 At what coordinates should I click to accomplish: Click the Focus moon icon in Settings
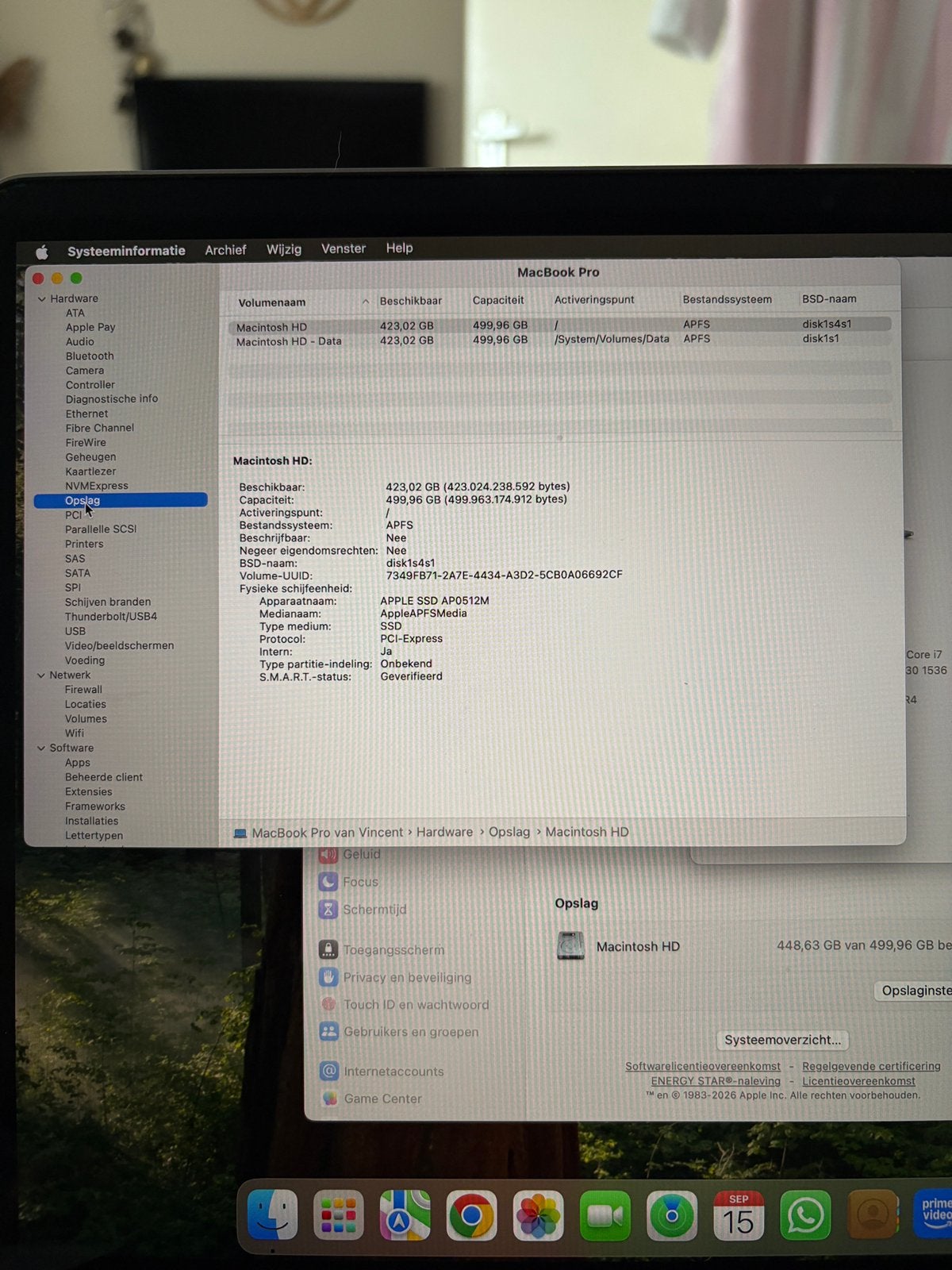tap(328, 882)
